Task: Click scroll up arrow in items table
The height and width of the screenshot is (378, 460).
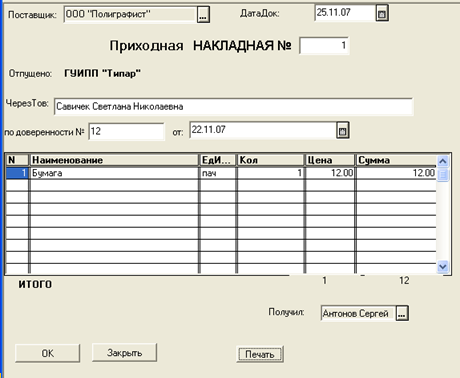Action: click(x=443, y=162)
